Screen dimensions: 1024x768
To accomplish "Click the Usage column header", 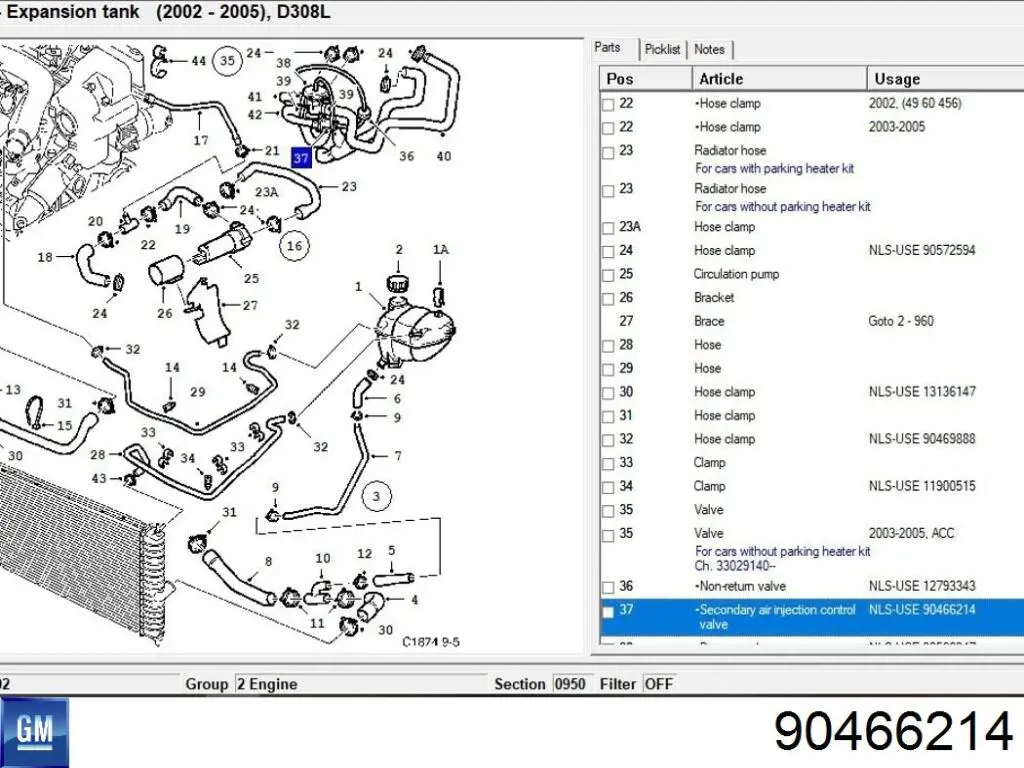I will [x=945, y=79].
